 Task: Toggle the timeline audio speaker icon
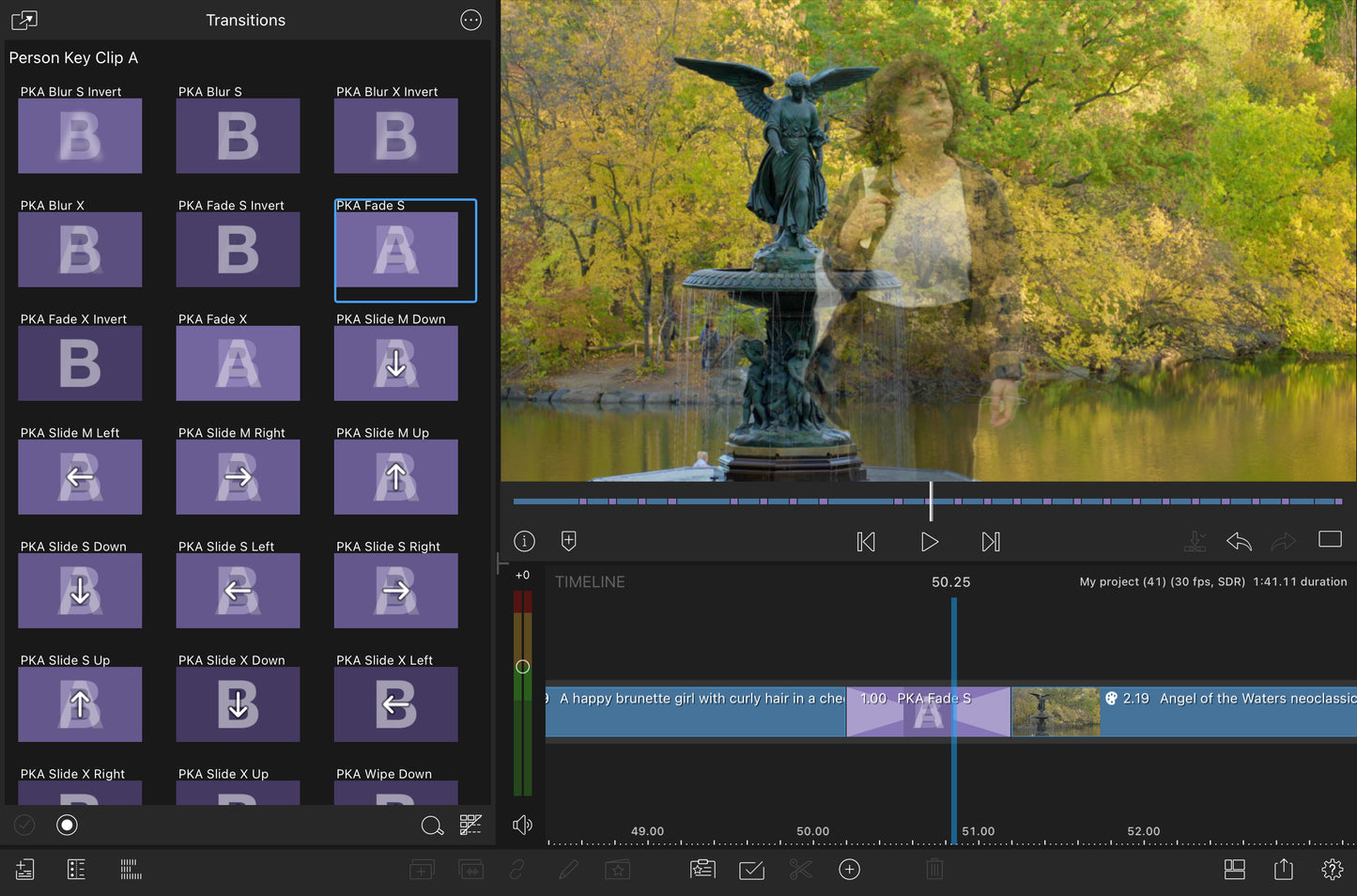(522, 825)
